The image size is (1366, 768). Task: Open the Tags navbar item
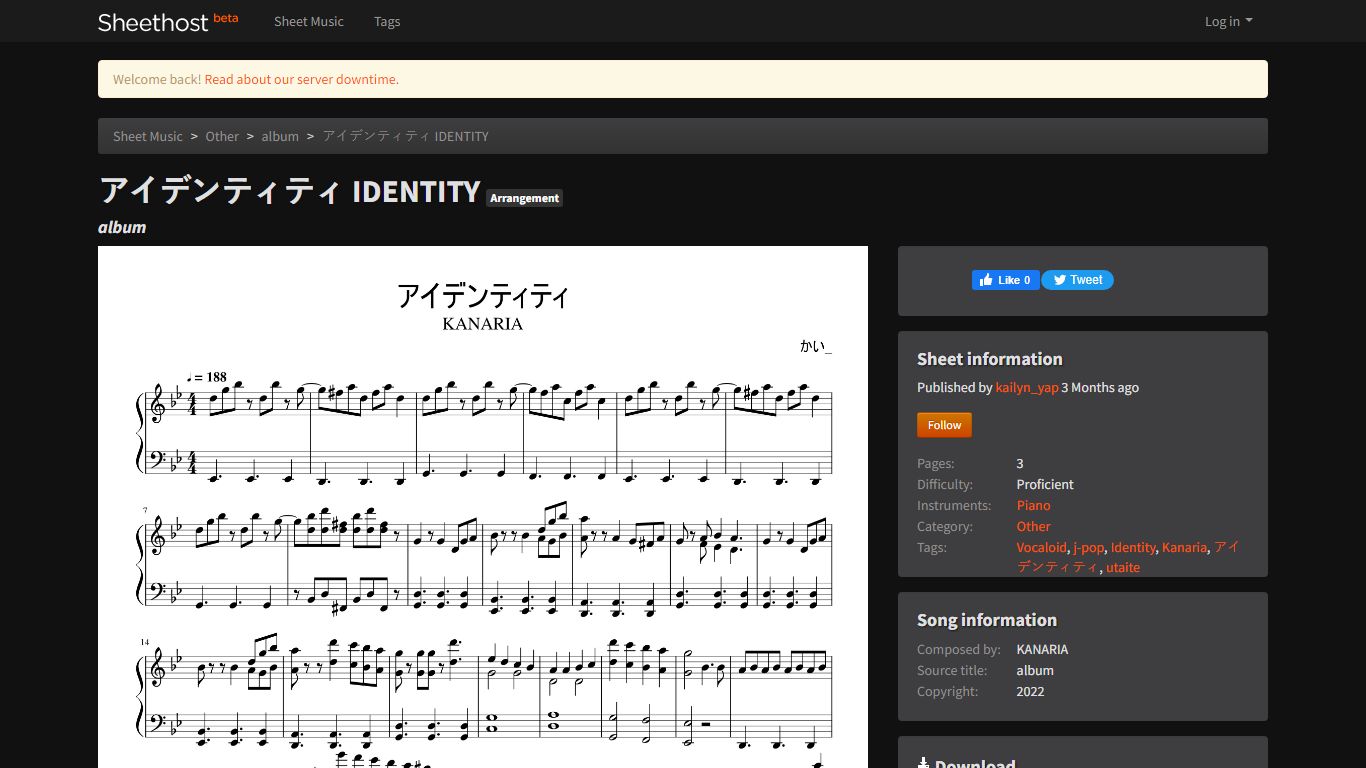point(387,21)
